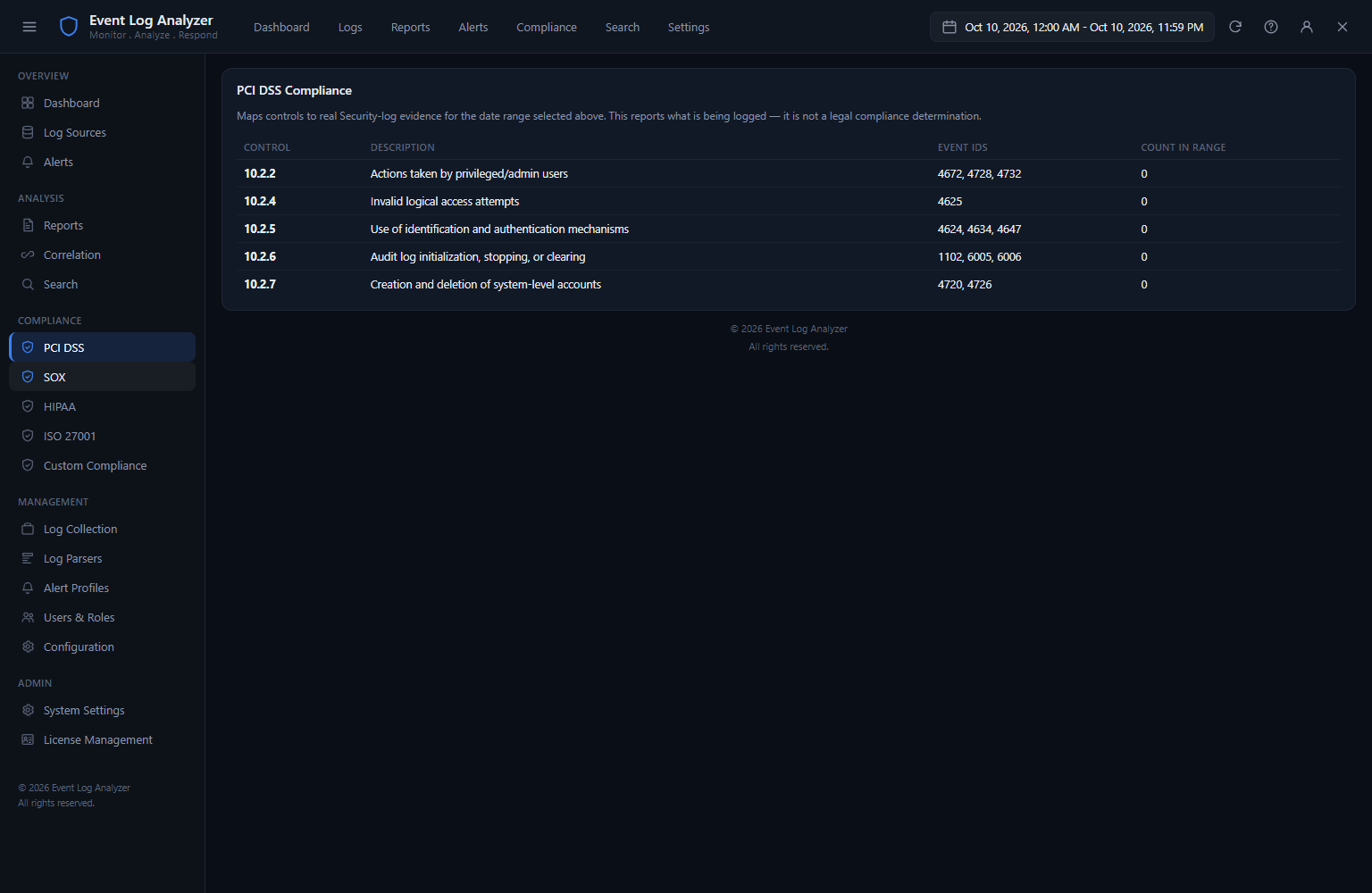Image resolution: width=1372 pixels, height=893 pixels.
Task: Click control 10.2.2 in the table
Action: point(260,173)
